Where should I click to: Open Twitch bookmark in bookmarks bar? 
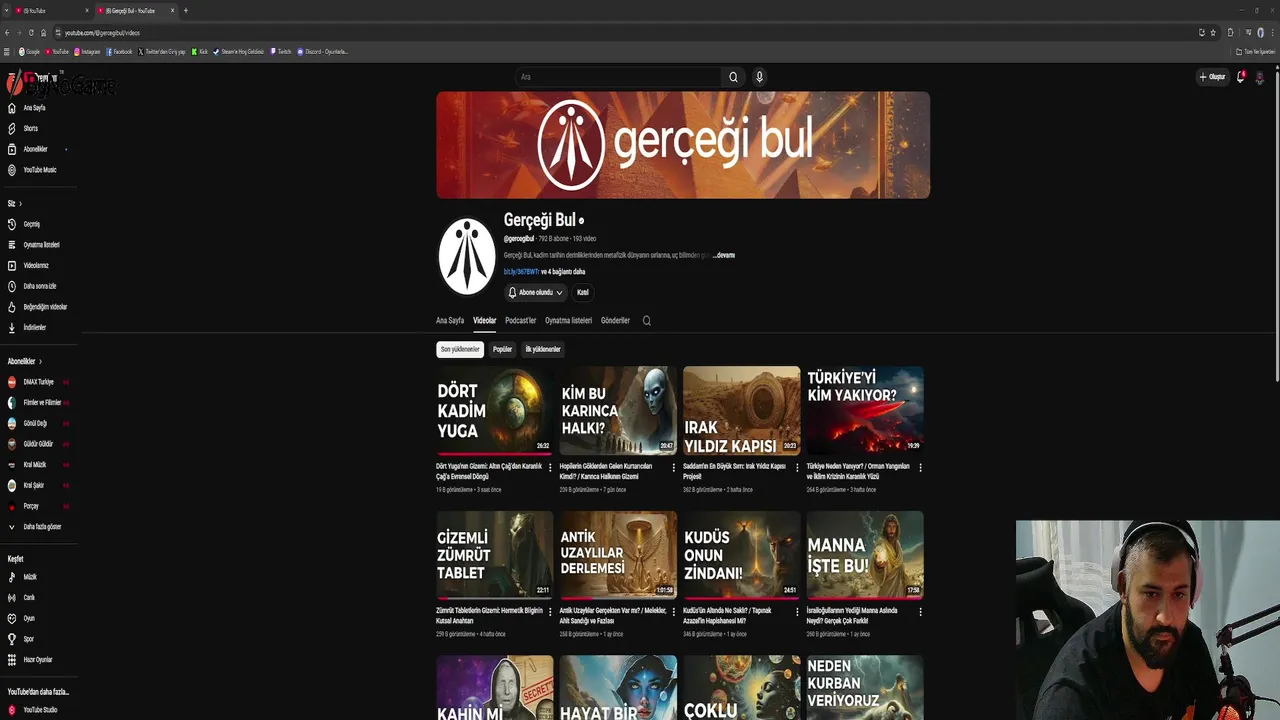280,52
